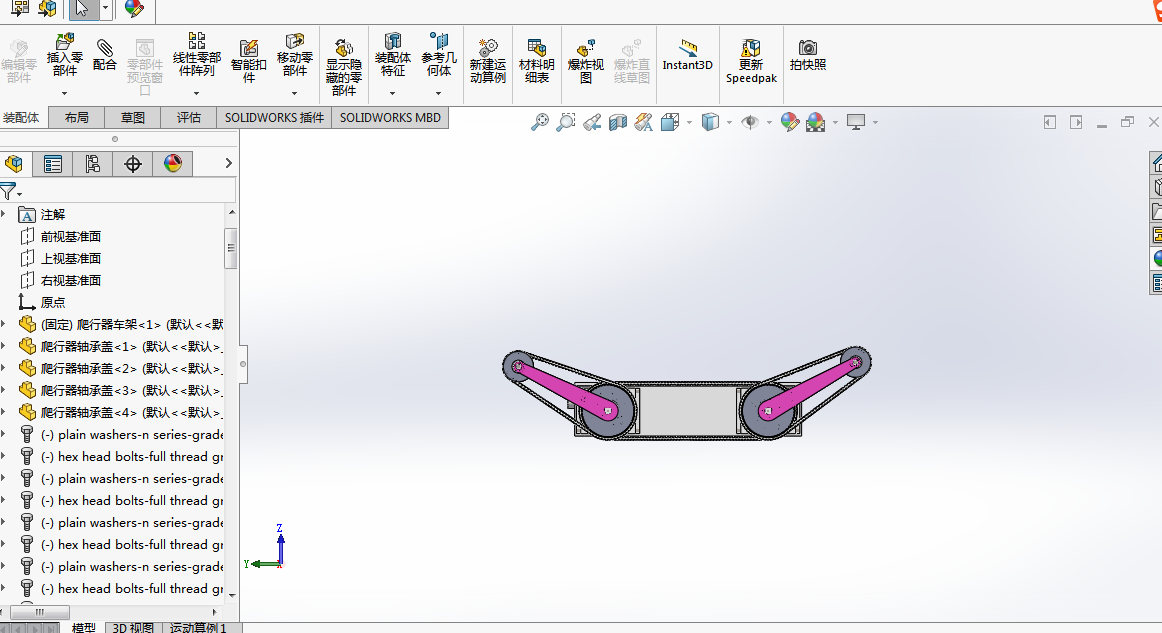Select 上视基准面 plane
Screen dimensions: 1162x633
tap(70, 259)
